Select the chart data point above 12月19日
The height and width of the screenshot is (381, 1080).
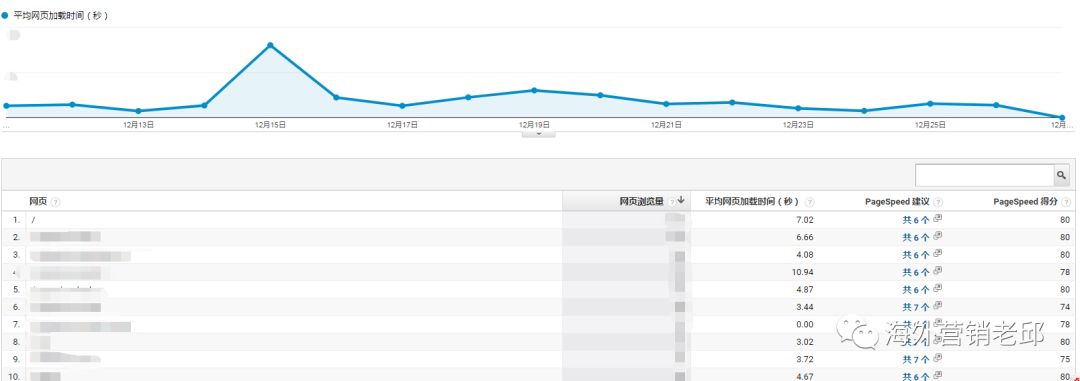(534, 90)
